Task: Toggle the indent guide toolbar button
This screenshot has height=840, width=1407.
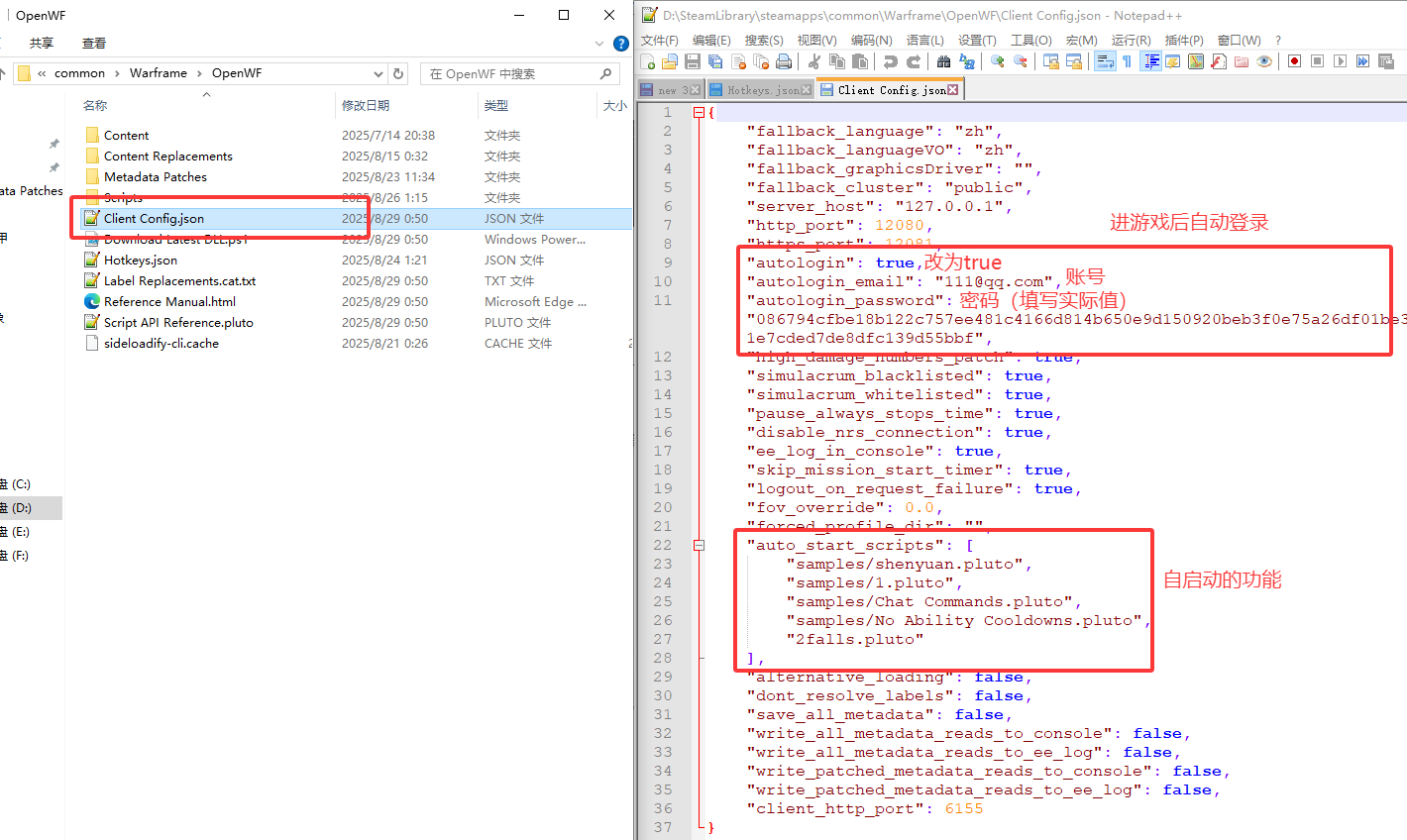Action: (1151, 61)
